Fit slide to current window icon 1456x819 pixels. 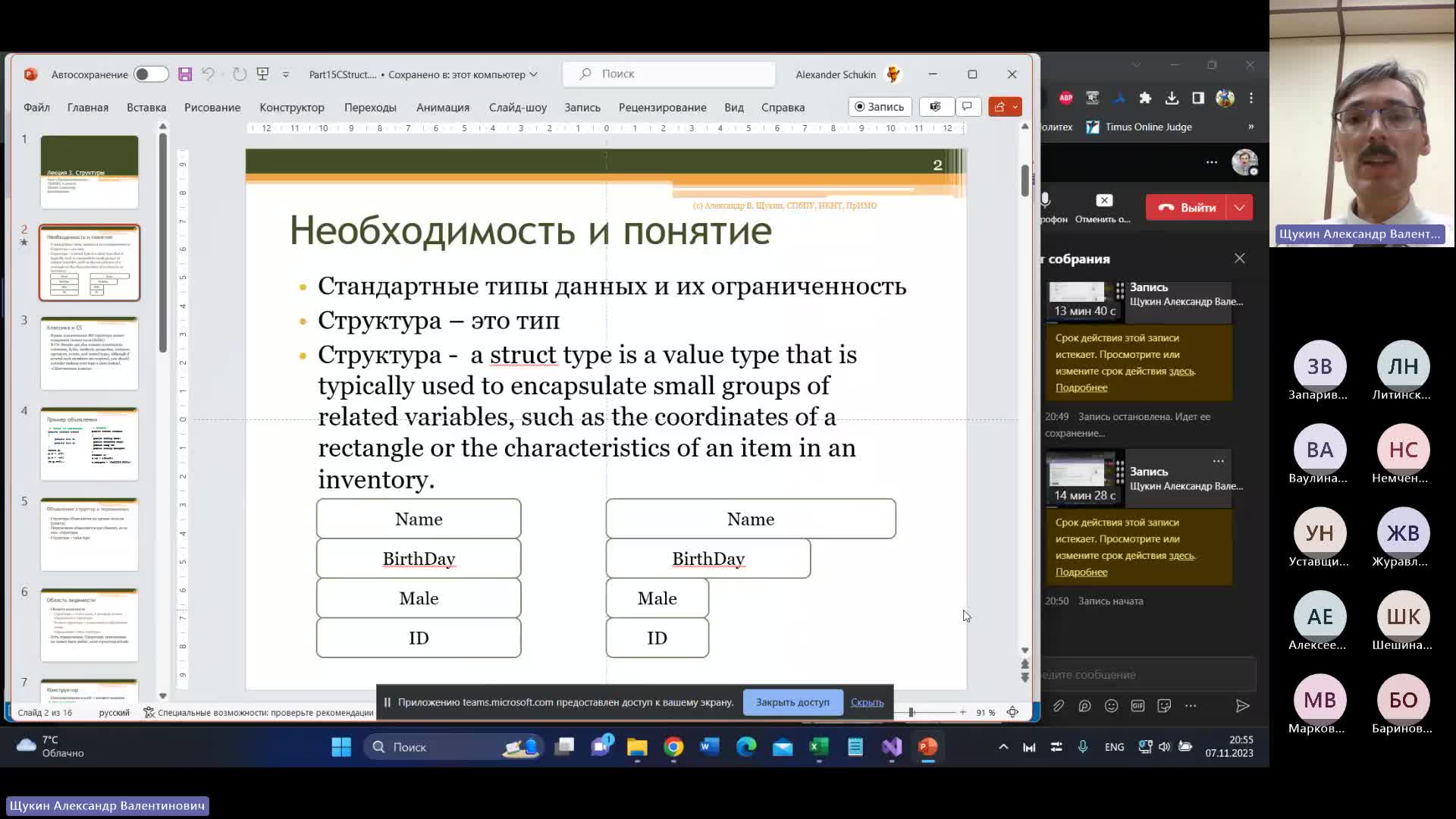coord(1012,712)
